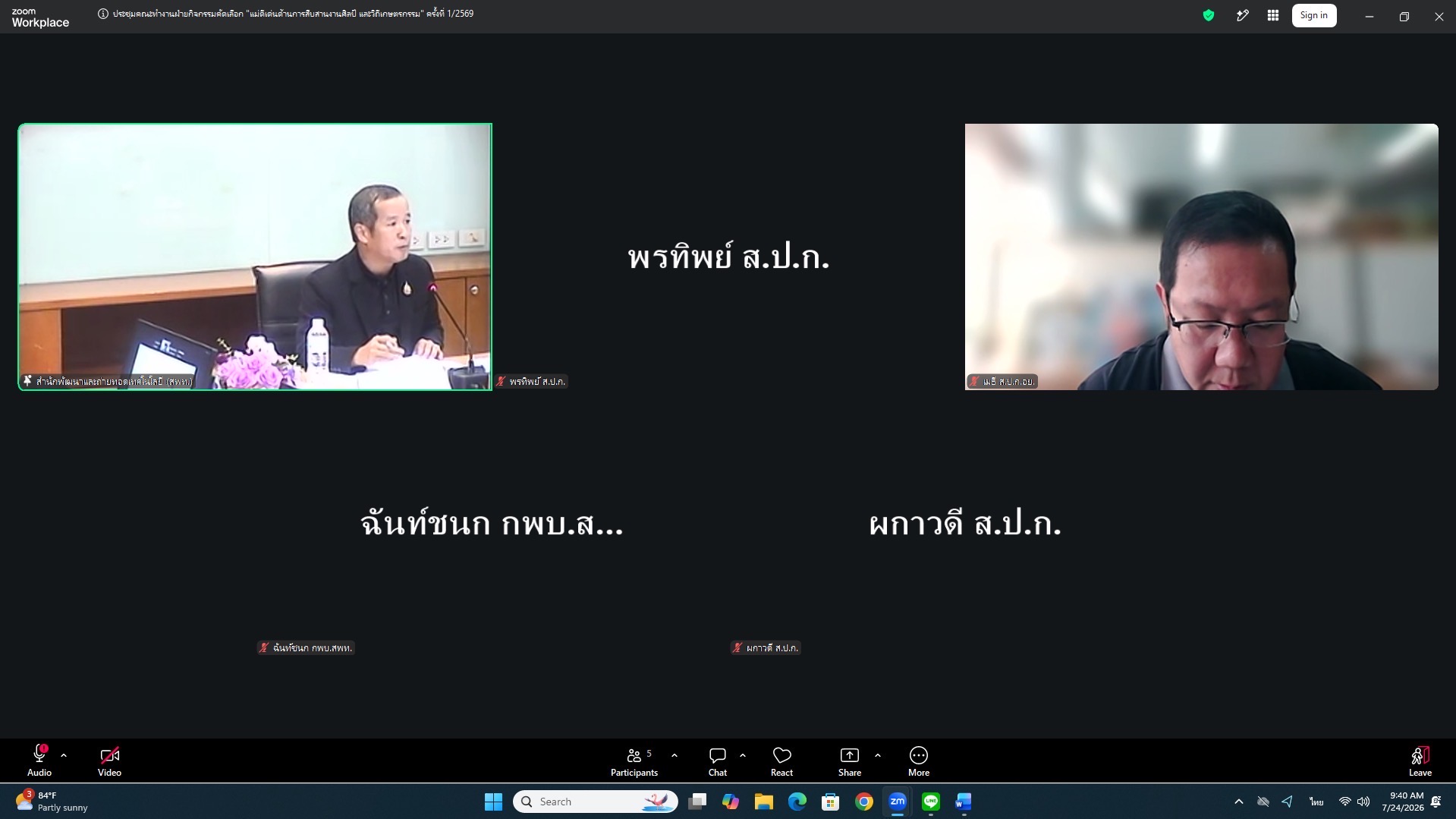Open the view layout grid icon
The image size is (1456, 819).
coord(1273,15)
